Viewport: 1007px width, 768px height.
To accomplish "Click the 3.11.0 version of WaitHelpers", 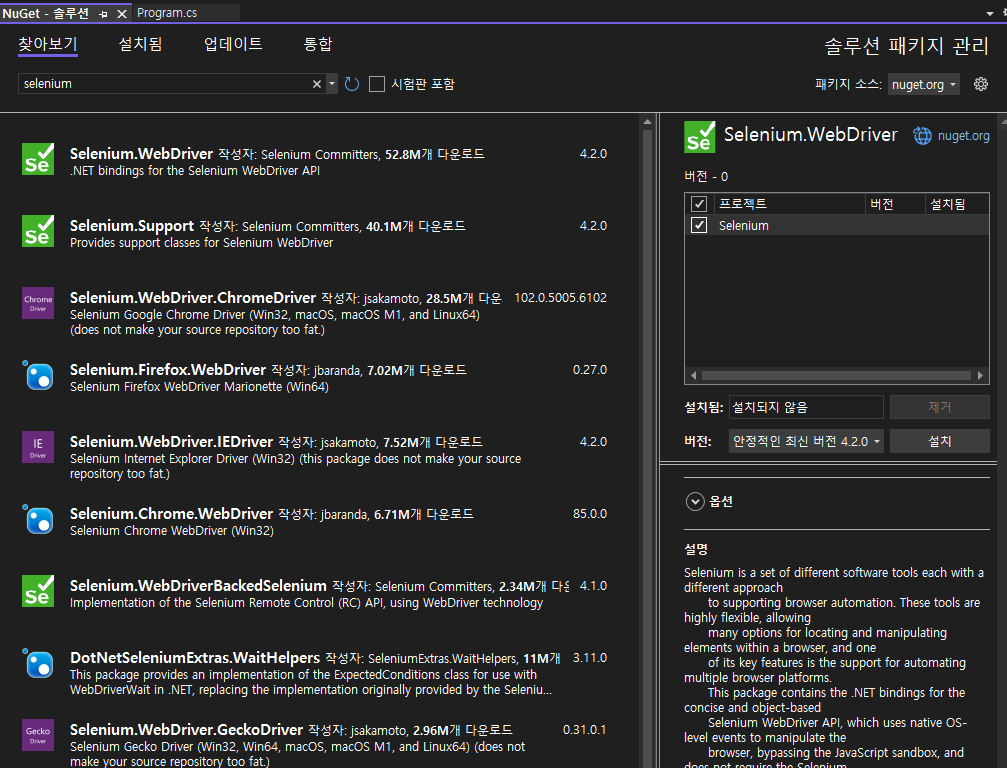I will click(x=590, y=658).
